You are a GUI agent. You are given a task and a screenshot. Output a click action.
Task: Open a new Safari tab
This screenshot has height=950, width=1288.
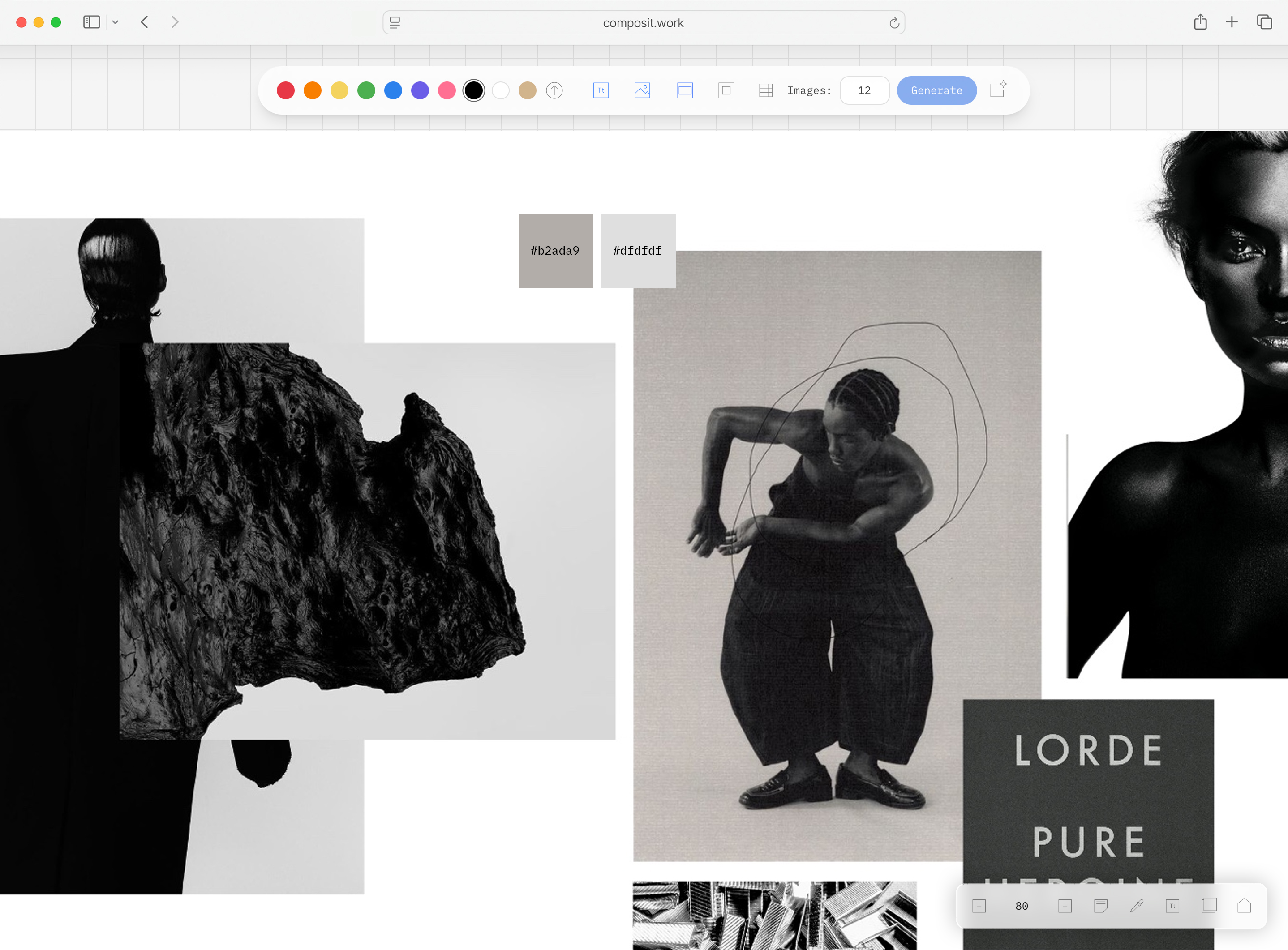pos(1232,22)
